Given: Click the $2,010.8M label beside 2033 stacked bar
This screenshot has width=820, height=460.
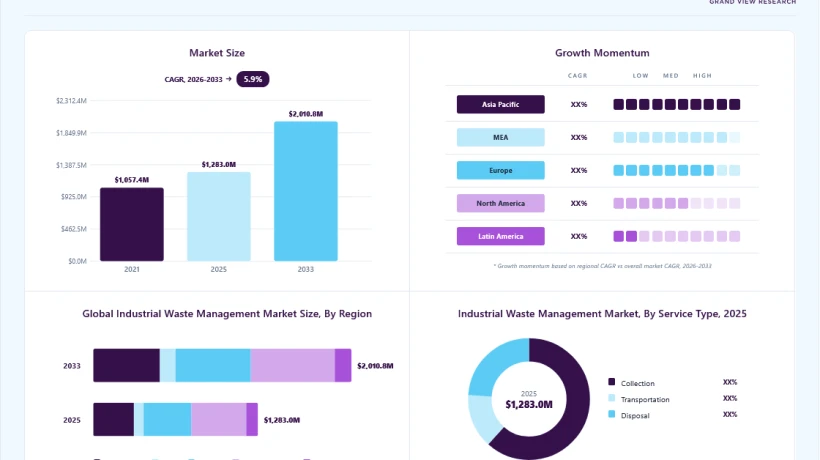Looking at the screenshot, I should [x=375, y=366].
